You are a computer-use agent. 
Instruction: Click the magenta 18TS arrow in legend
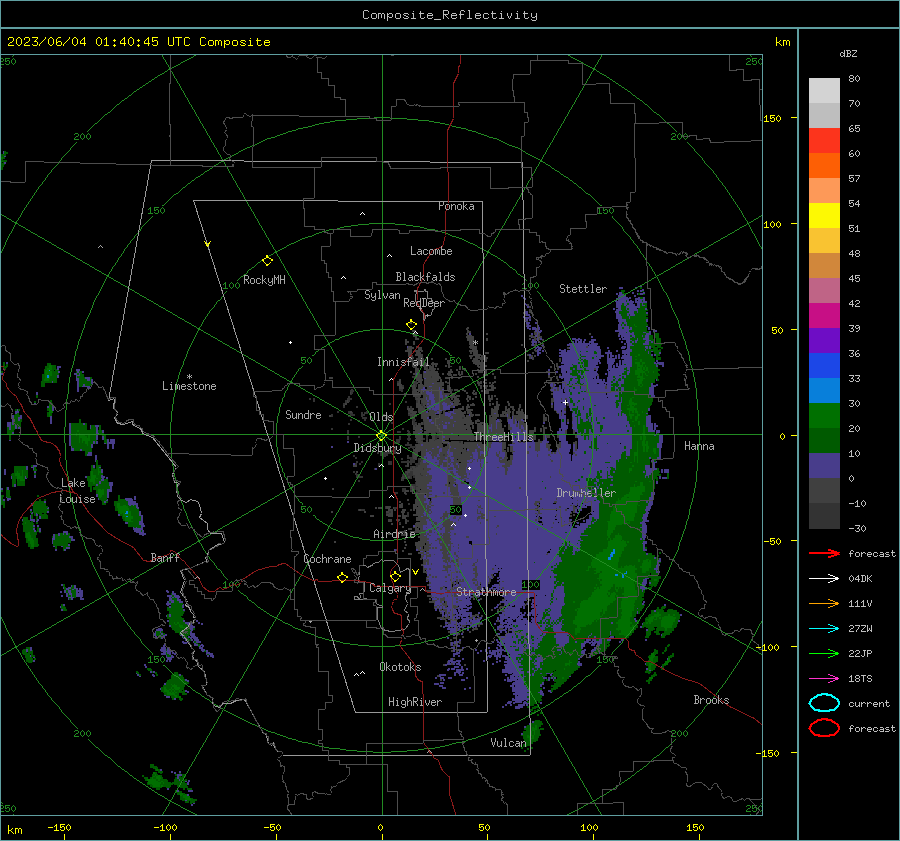(824, 679)
